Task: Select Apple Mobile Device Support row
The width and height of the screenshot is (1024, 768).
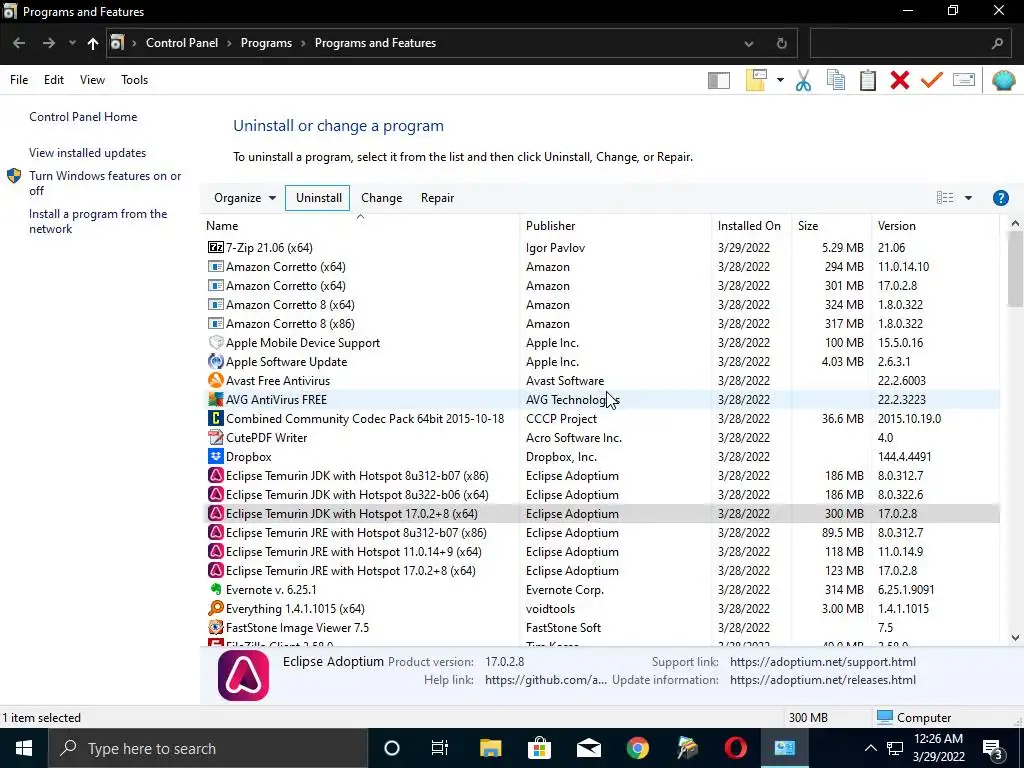Action: click(x=601, y=343)
